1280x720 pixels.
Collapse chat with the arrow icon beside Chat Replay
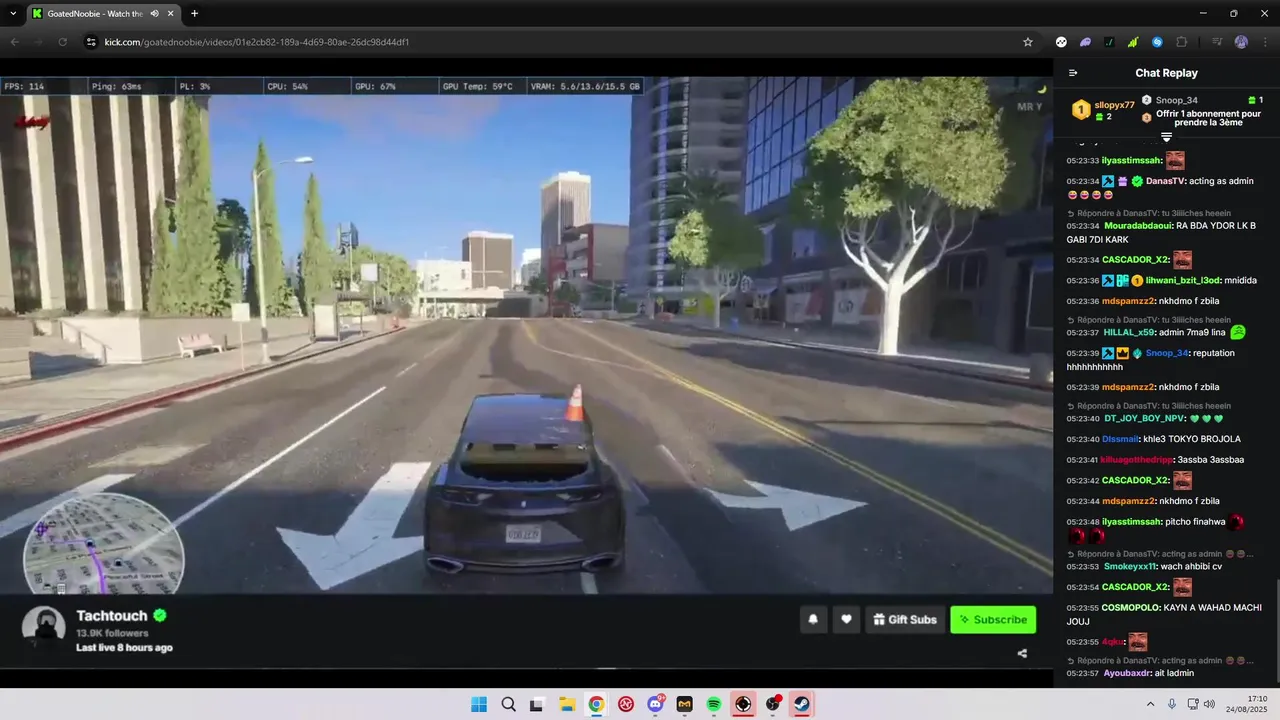tap(1073, 73)
